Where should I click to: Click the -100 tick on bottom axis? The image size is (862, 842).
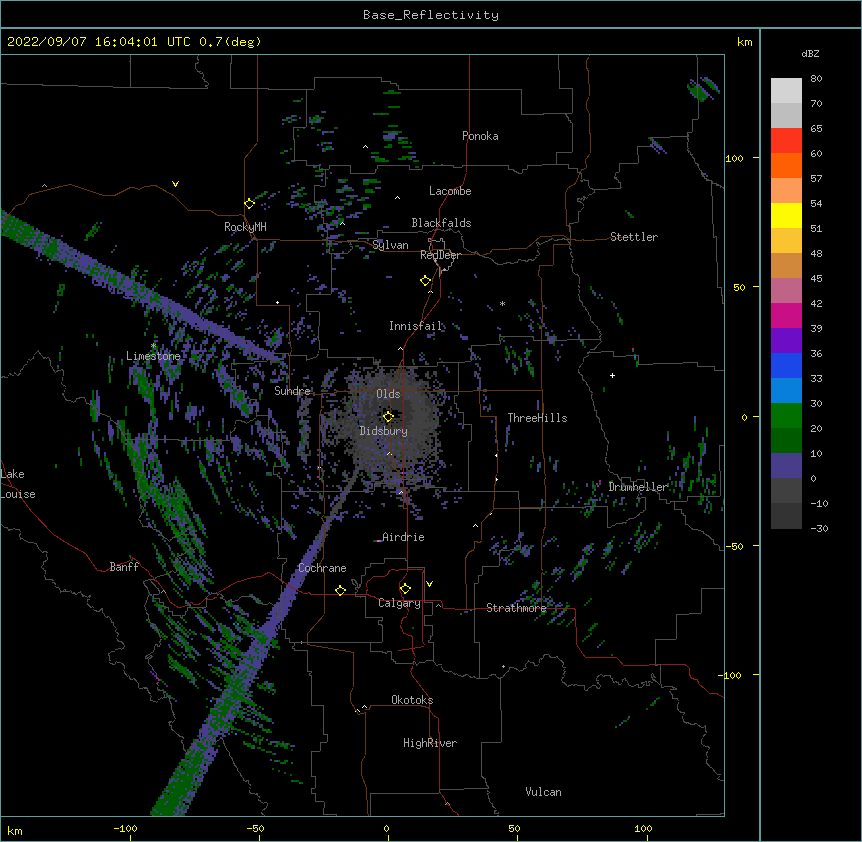pos(125,828)
